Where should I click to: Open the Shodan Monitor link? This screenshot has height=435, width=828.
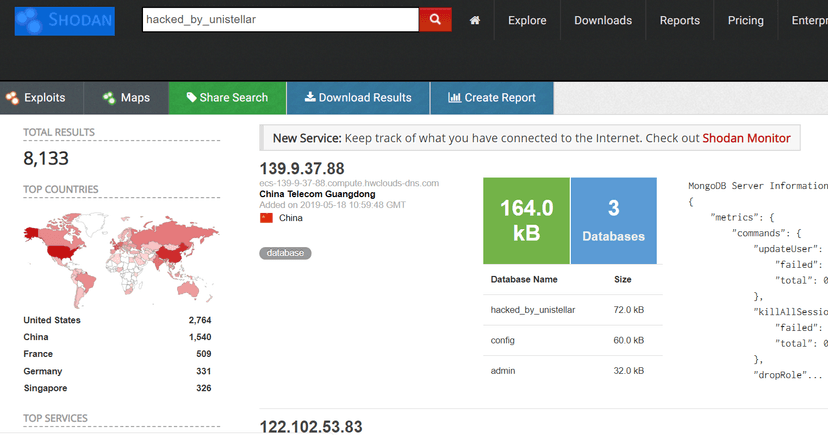click(746, 138)
